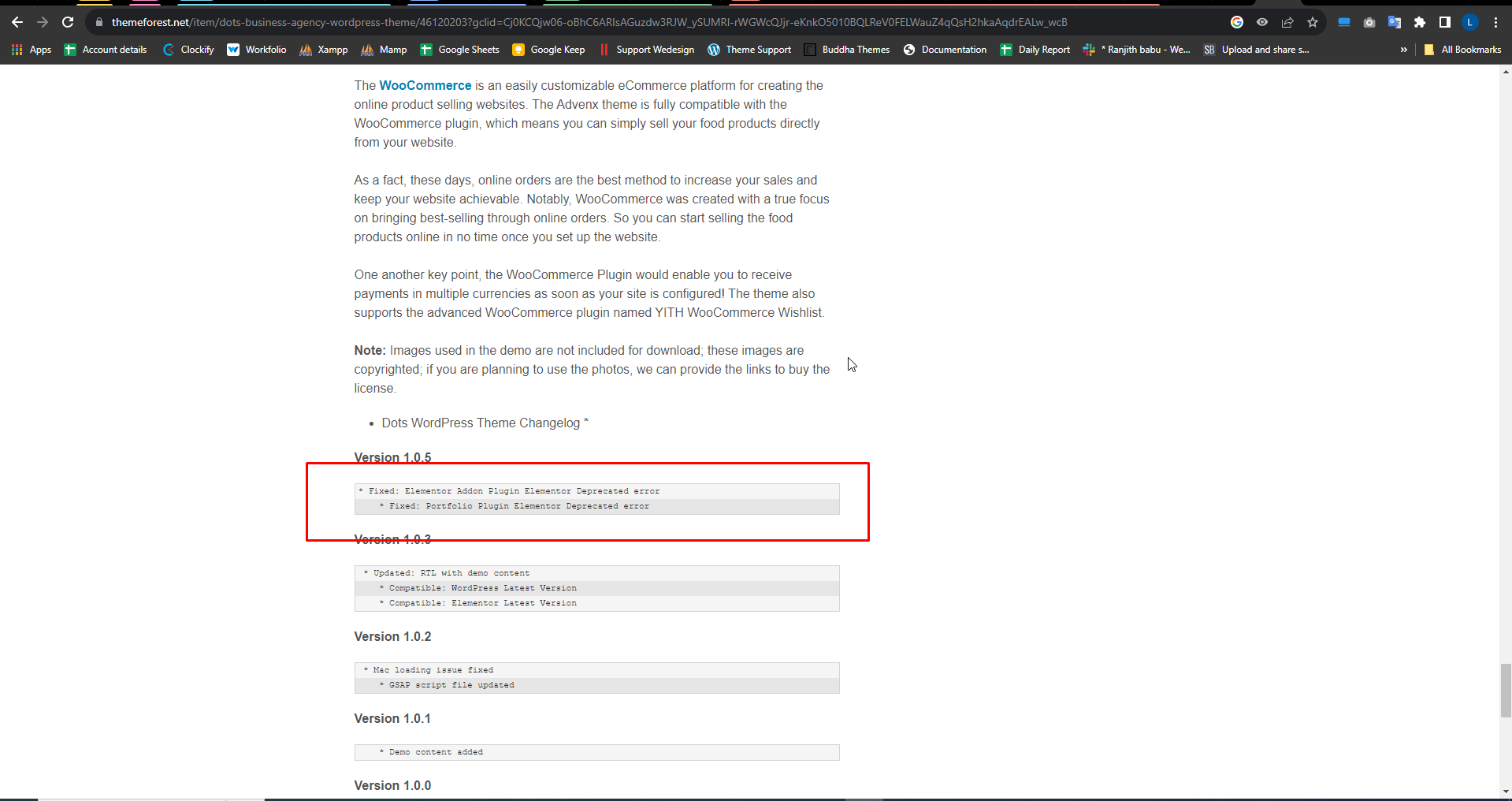
Task: Click the camera screenshot extension
Action: pos(1369,22)
